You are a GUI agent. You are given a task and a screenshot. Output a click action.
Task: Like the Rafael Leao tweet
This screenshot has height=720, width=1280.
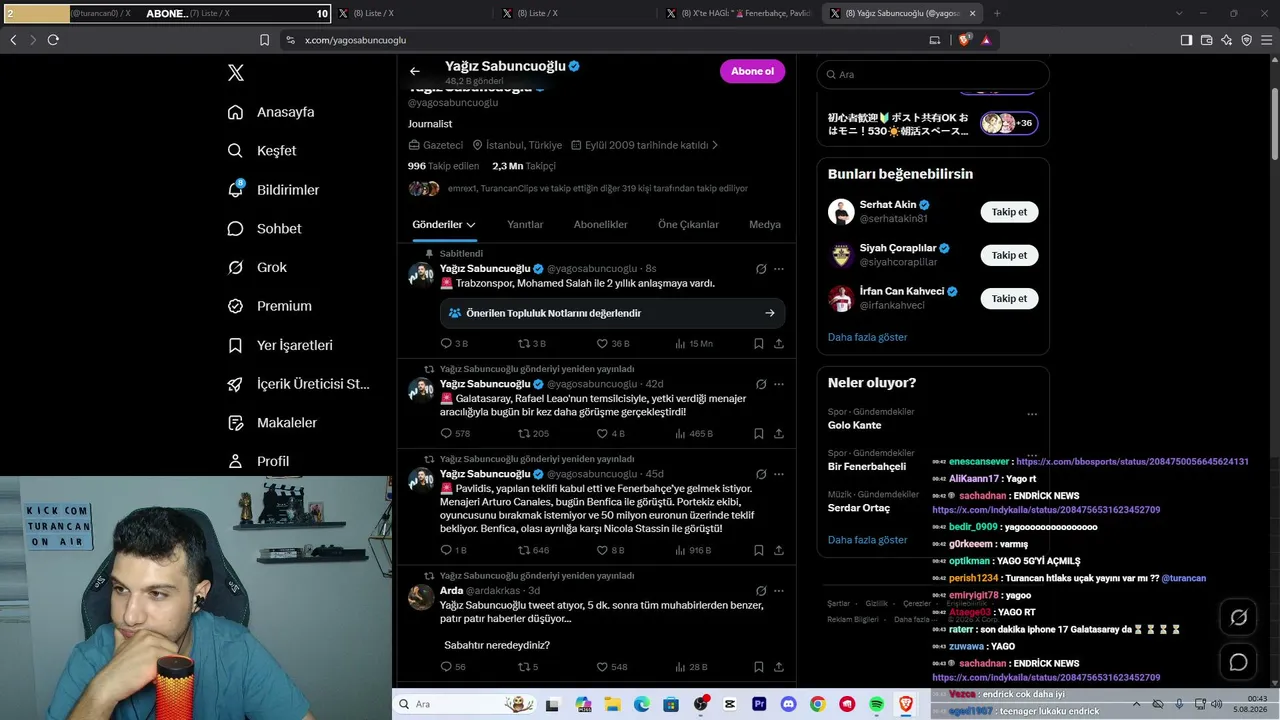point(602,434)
